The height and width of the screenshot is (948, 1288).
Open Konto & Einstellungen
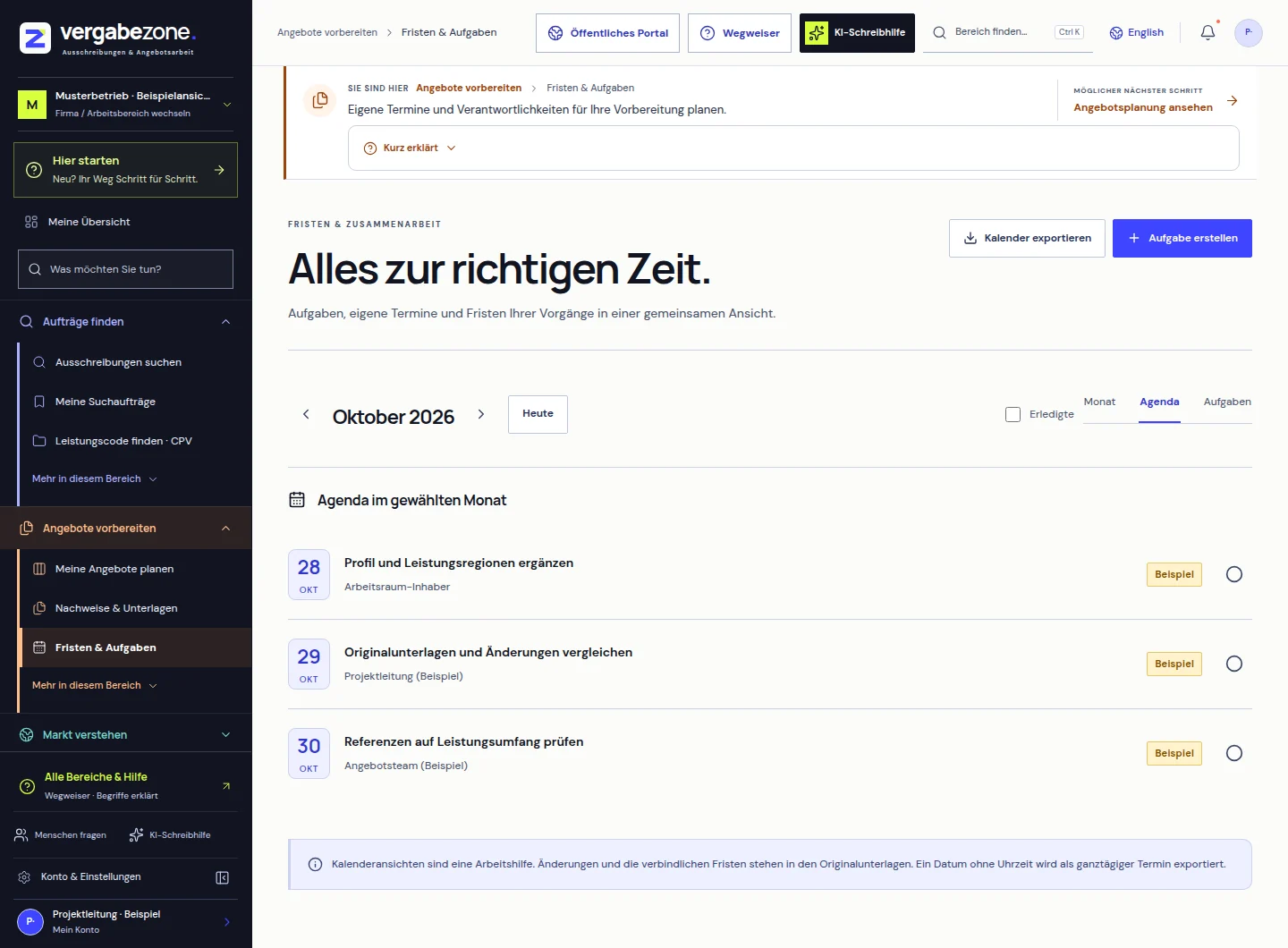(80, 877)
